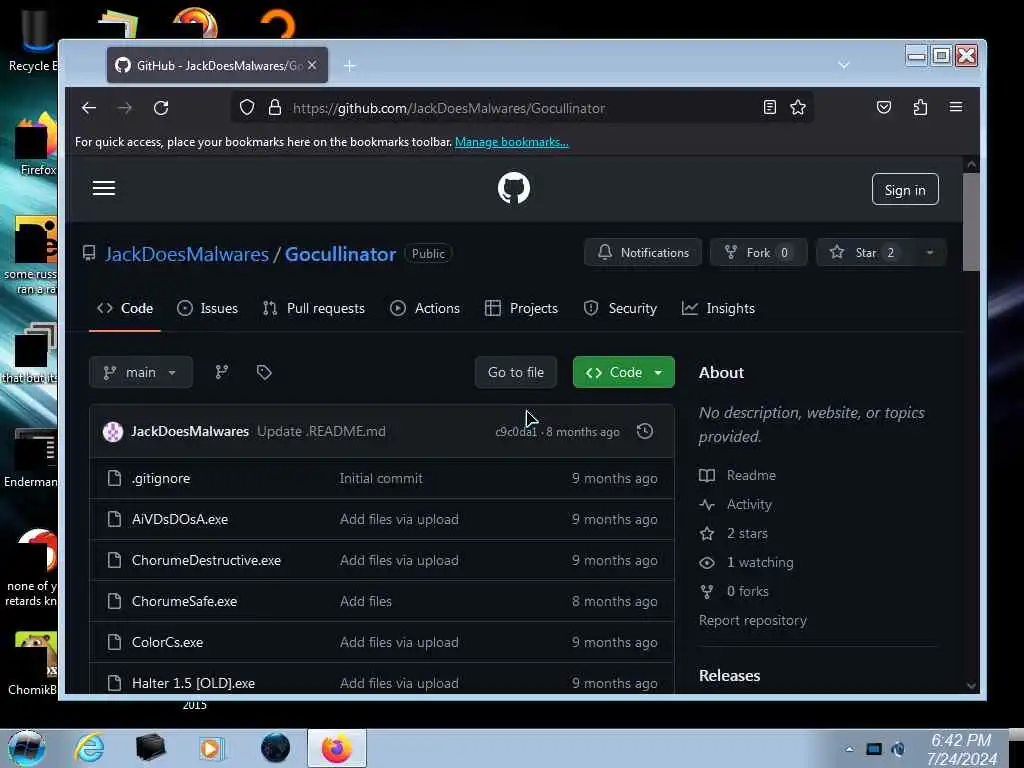
Task: Open the Pocket save icon
Action: coord(884,108)
